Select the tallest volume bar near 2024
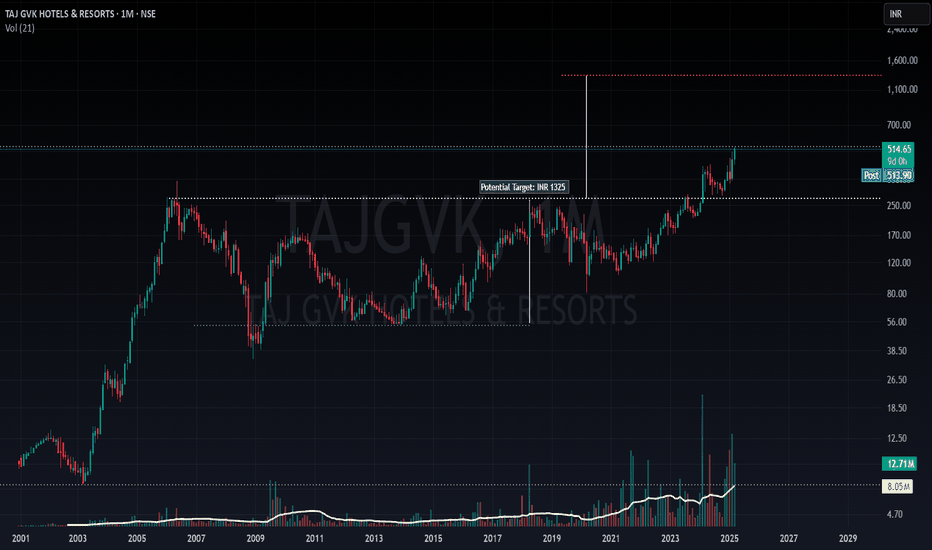Image resolution: width=932 pixels, height=550 pixels. (702, 460)
